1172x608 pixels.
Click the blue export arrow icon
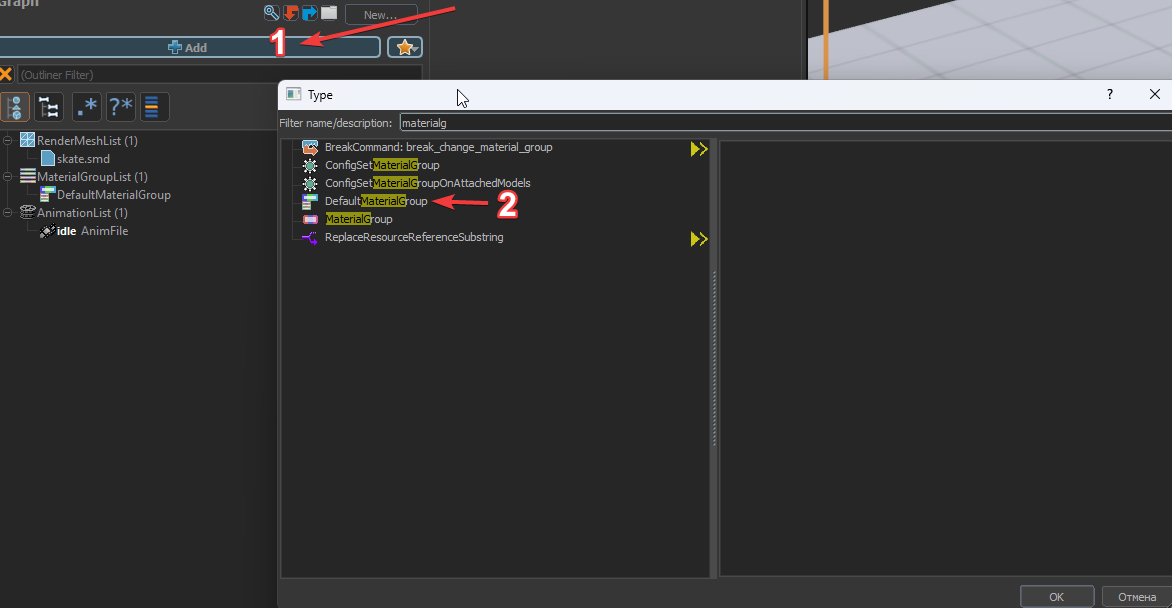[x=309, y=13]
